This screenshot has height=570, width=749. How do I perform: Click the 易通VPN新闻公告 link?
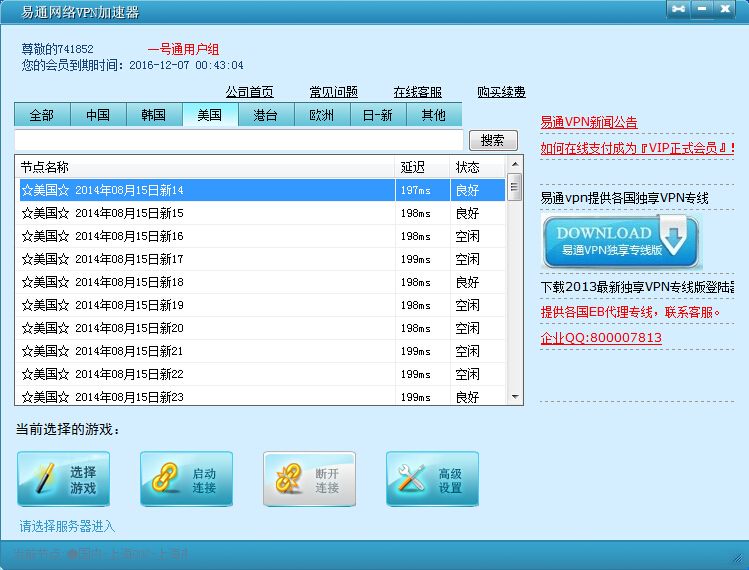pyautogui.click(x=589, y=122)
